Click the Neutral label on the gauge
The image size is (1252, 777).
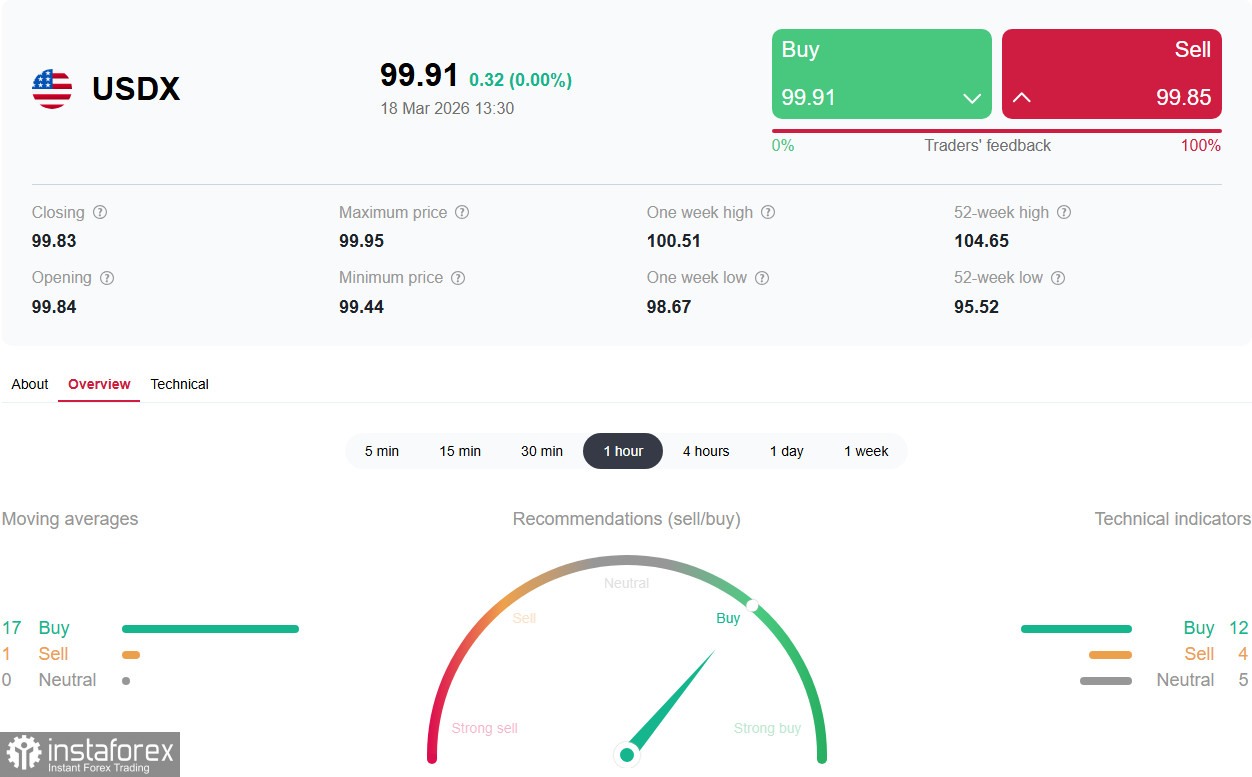627,583
